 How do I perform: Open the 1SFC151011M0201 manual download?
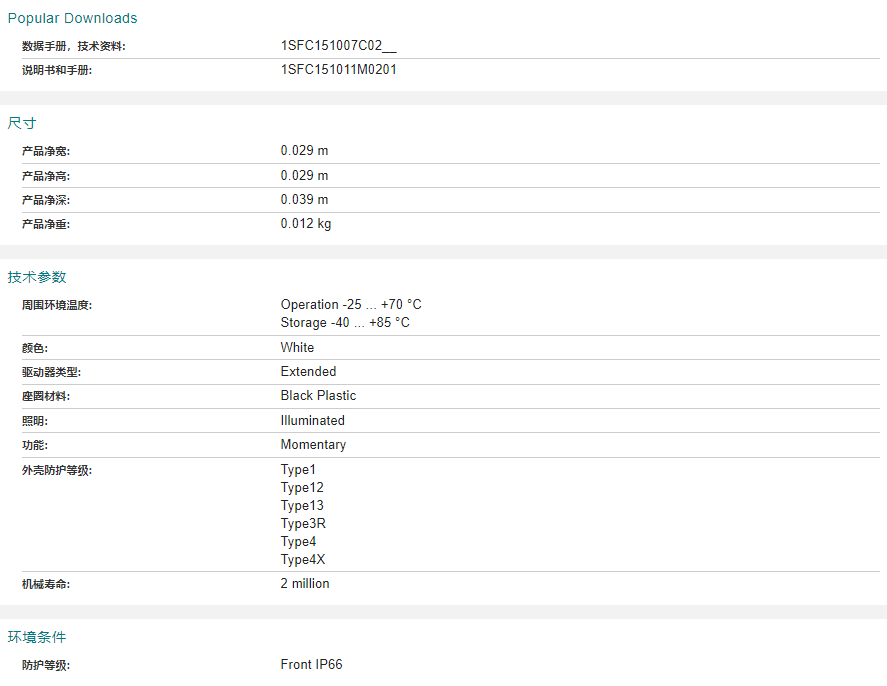338,70
